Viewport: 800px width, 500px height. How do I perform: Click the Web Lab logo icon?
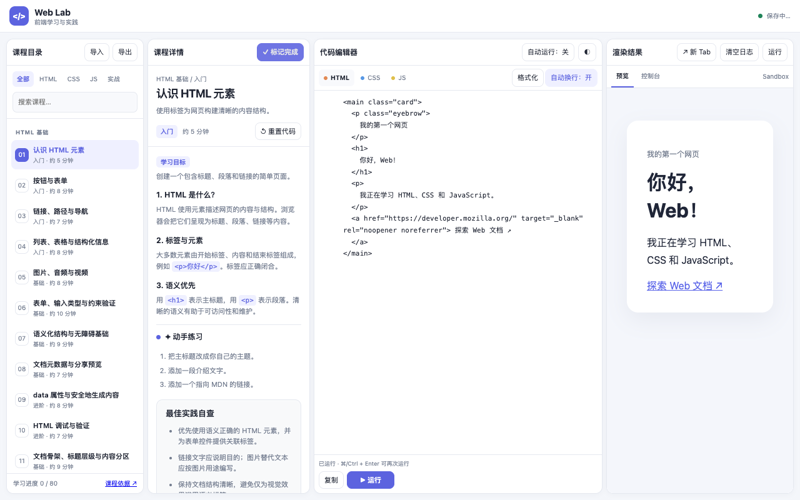(19, 16)
